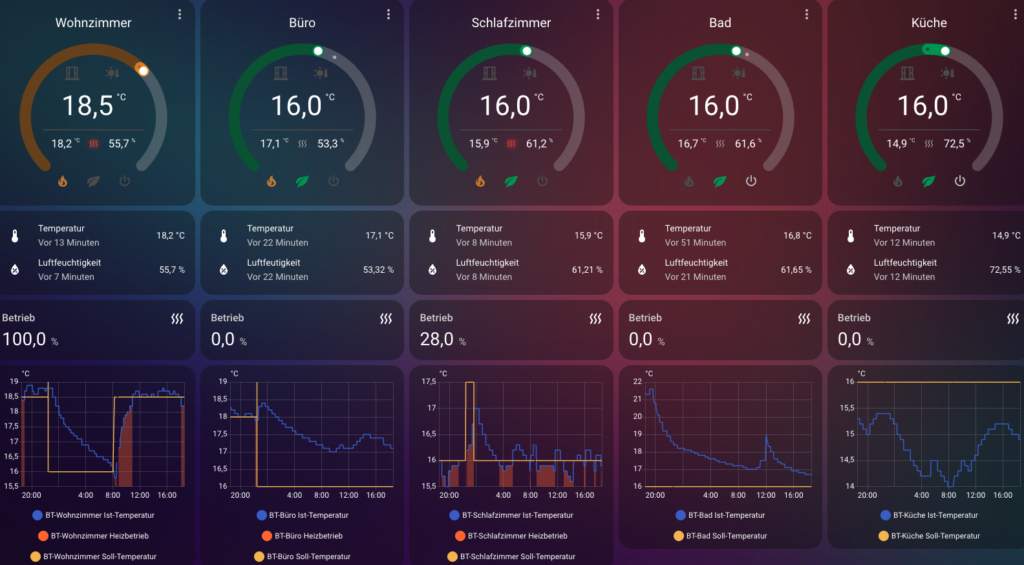Viewport: 1024px width, 565px height.
Task: Click the window icon in Schlafzimmer thermostat
Action: [491, 73]
